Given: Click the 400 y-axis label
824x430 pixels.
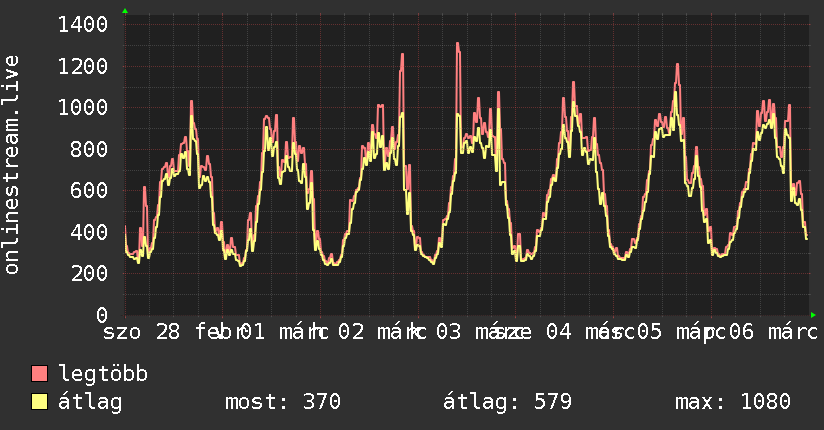Looking at the screenshot, I should click(89, 232).
